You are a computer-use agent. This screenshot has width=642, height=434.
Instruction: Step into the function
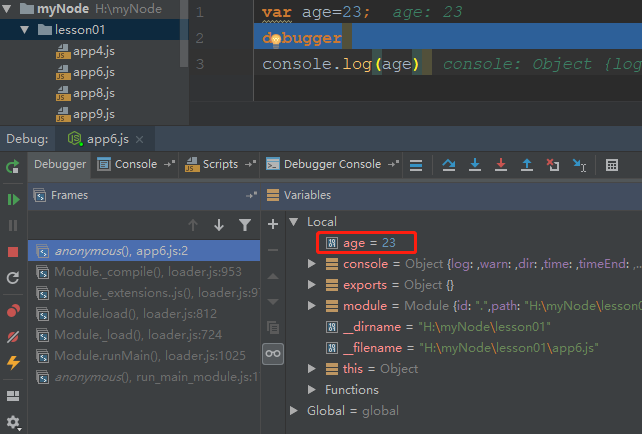475,165
